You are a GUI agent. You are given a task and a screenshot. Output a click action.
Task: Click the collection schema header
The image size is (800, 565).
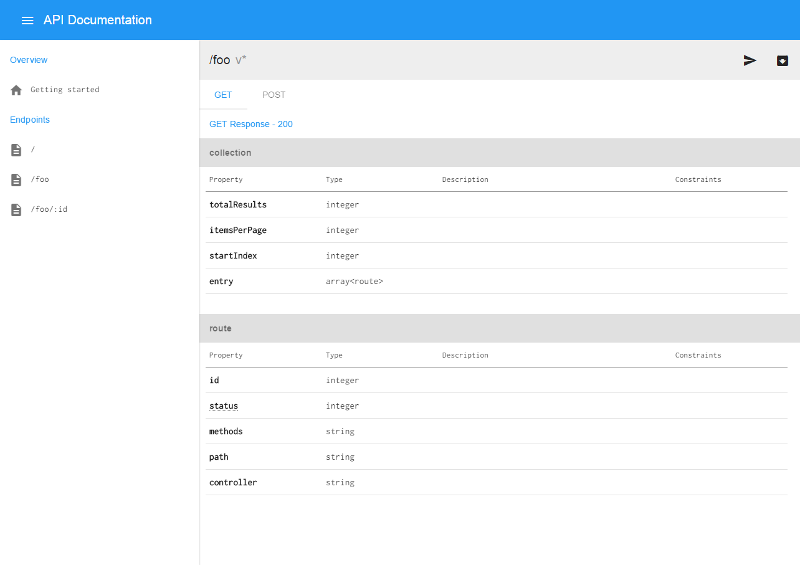pyautogui.click(x=230, y=153)
